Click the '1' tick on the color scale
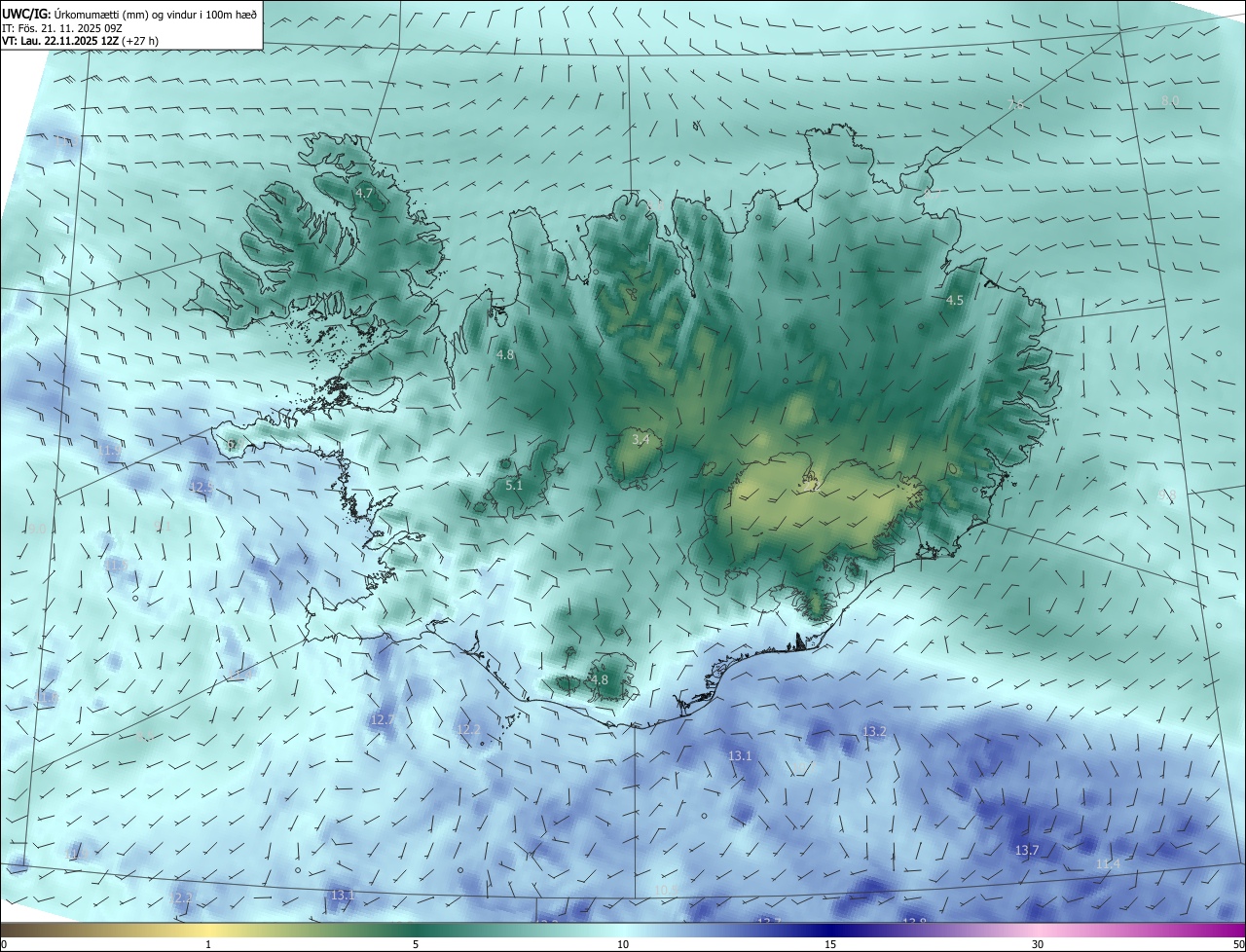 point(208,944)
